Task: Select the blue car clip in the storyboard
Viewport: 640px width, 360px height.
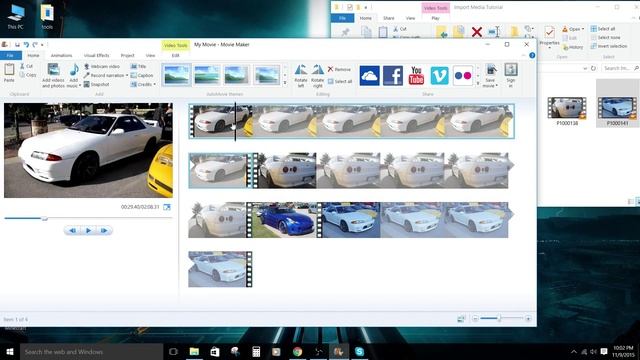Action: 284,220
